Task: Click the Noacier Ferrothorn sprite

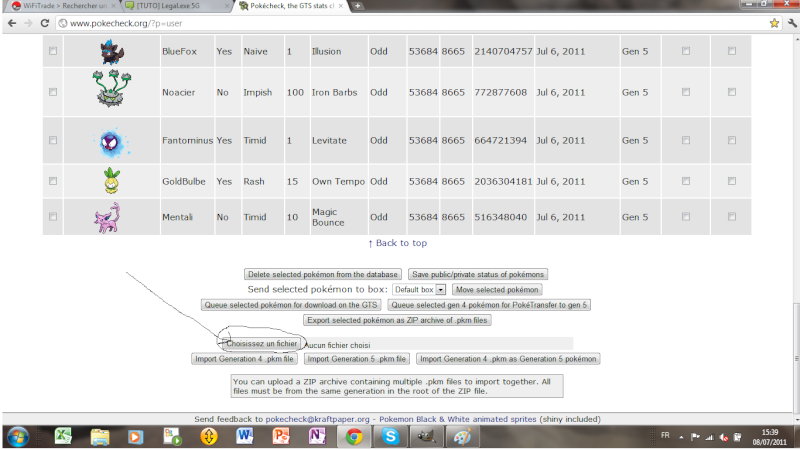Action: 112,88
